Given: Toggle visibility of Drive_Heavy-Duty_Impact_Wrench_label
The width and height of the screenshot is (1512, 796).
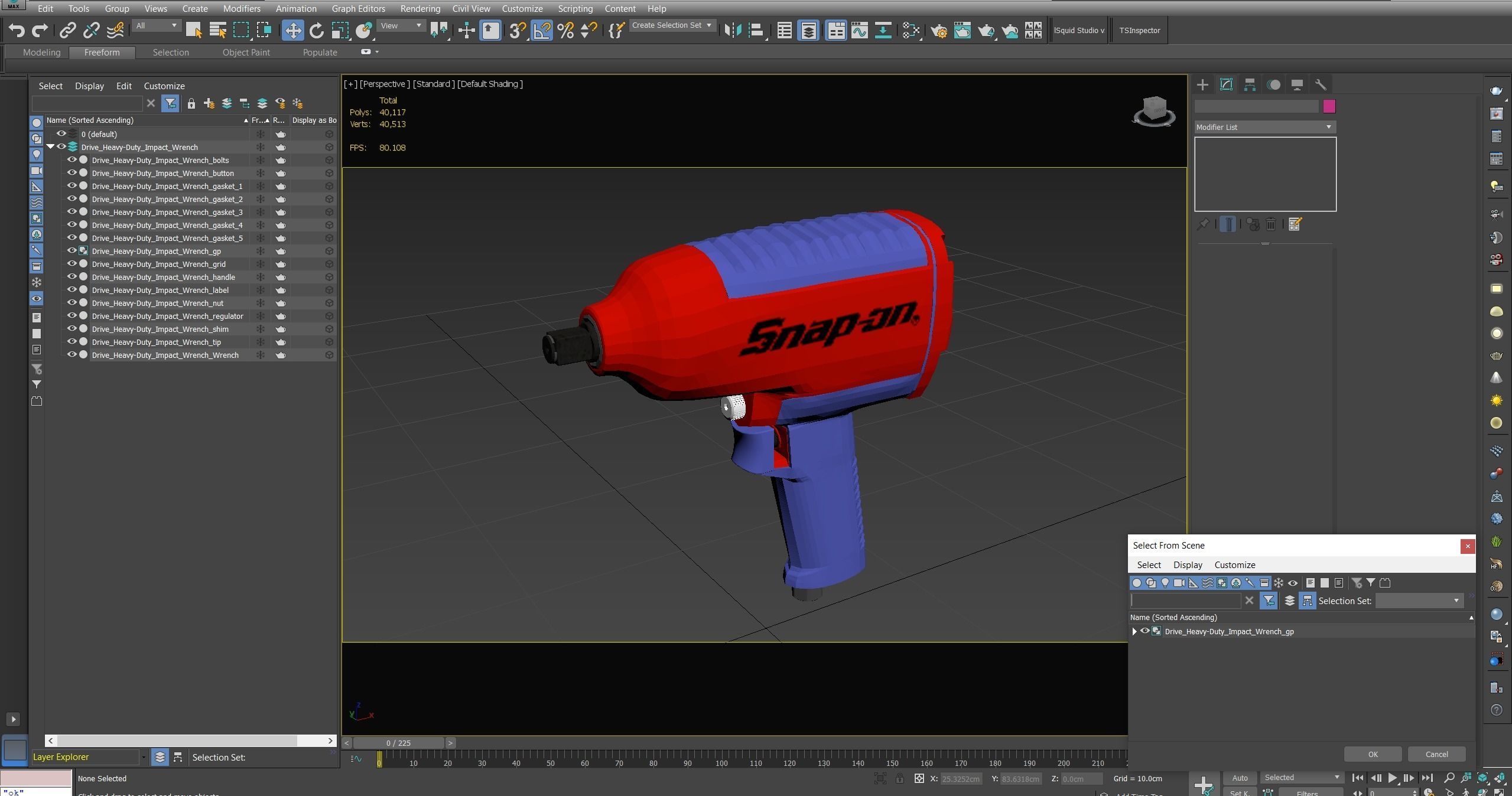Looking at the screenshot, I should pos(71,290).
